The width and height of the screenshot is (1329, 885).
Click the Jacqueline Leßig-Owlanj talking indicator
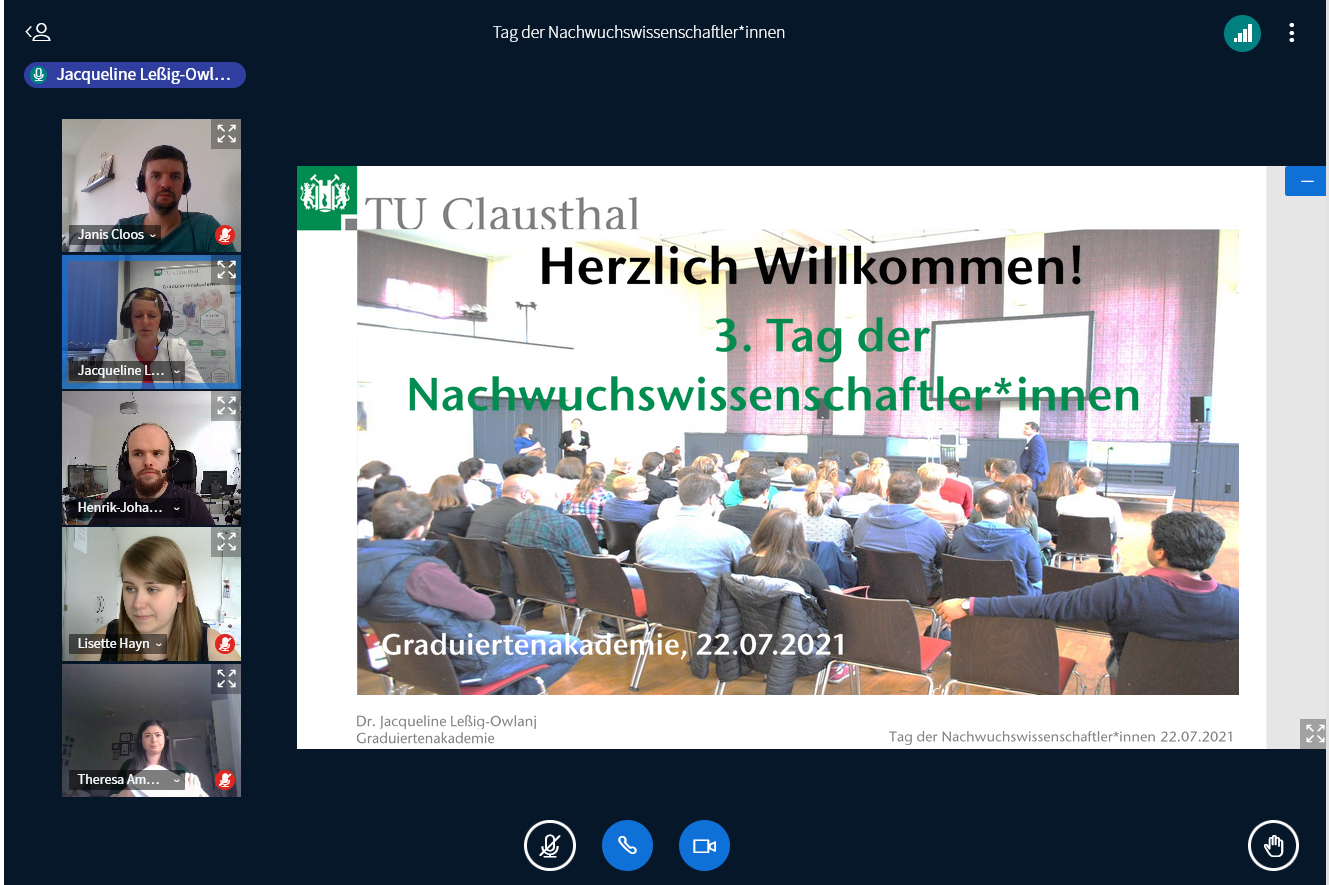pyautogui.click(x=135, y=75)
